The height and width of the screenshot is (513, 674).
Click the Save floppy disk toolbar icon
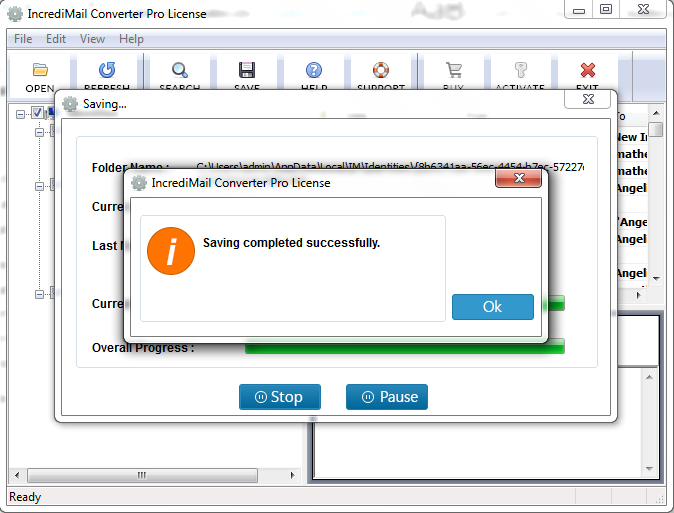pyautogui.click(x=247, y=70)
